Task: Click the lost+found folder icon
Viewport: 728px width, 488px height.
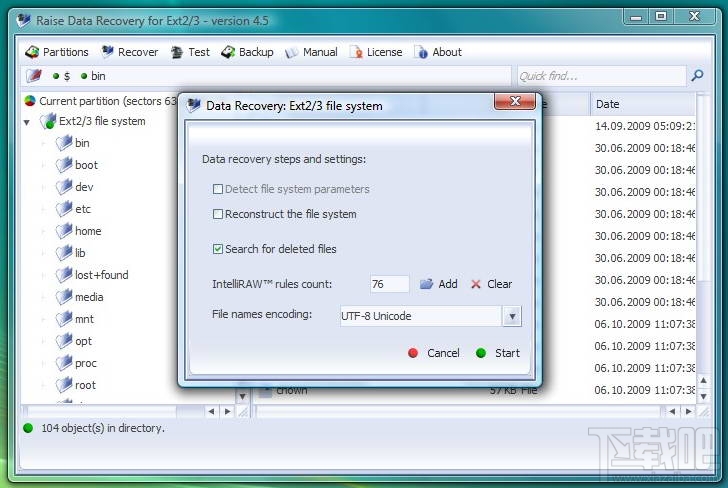Action: click(x=64, y=274)
